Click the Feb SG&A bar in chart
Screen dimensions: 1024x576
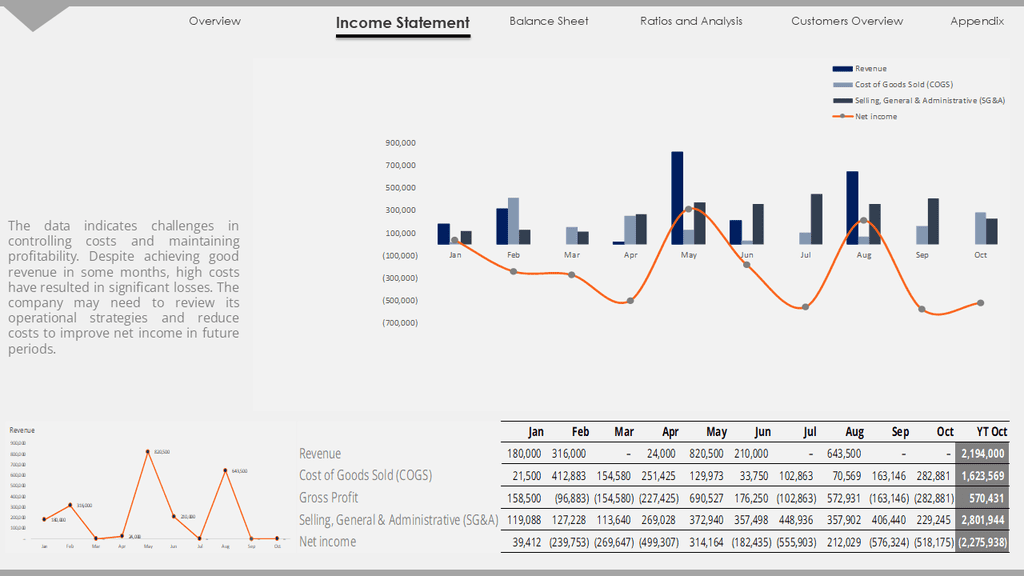[x=524, y=237]
